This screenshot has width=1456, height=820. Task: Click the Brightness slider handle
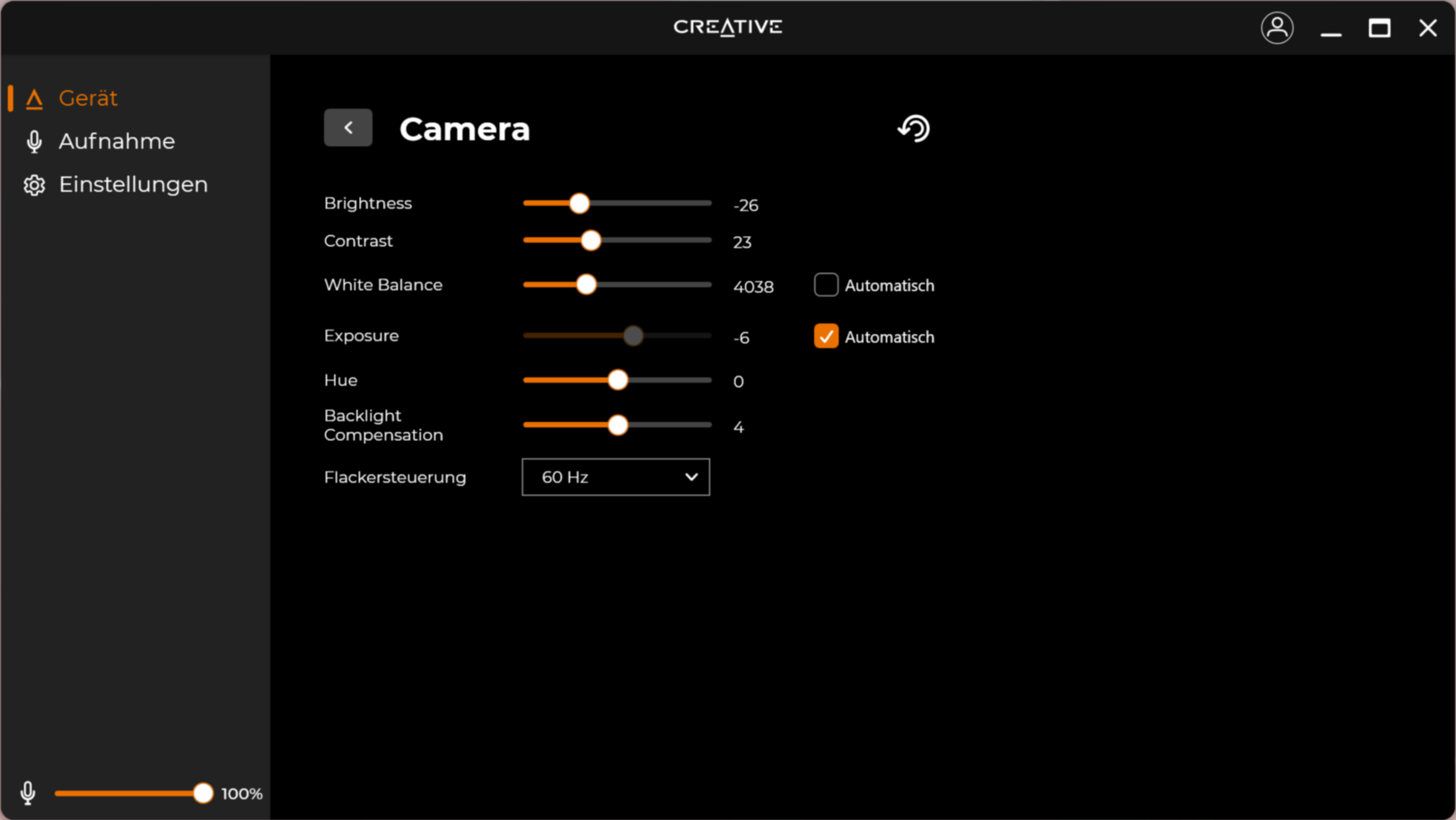[579, 203]
